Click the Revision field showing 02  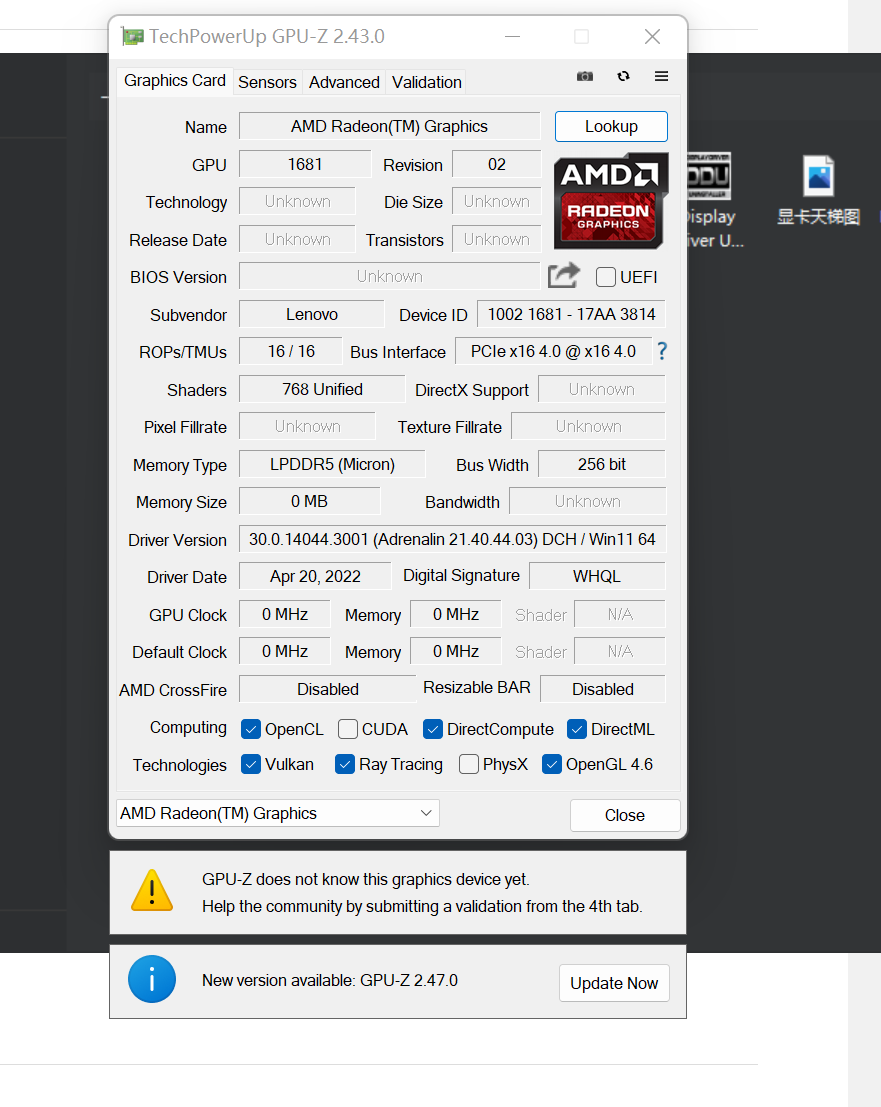point(497,164)
